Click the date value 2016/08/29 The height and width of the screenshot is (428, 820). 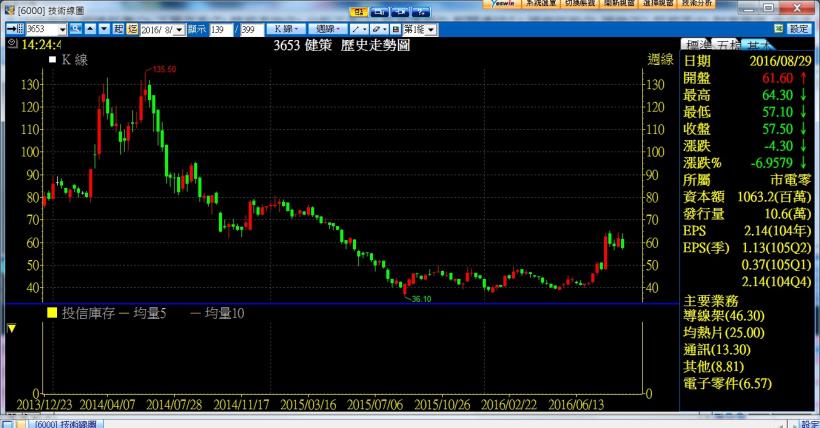coord(780,61)
